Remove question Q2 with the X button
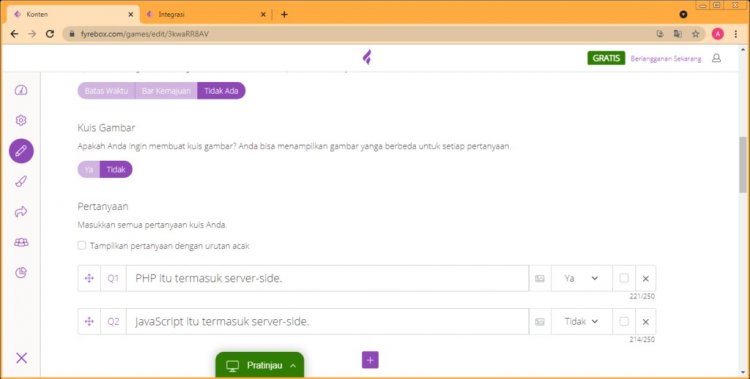Viewport: 750px width, 379px height. tap(646, 322)
